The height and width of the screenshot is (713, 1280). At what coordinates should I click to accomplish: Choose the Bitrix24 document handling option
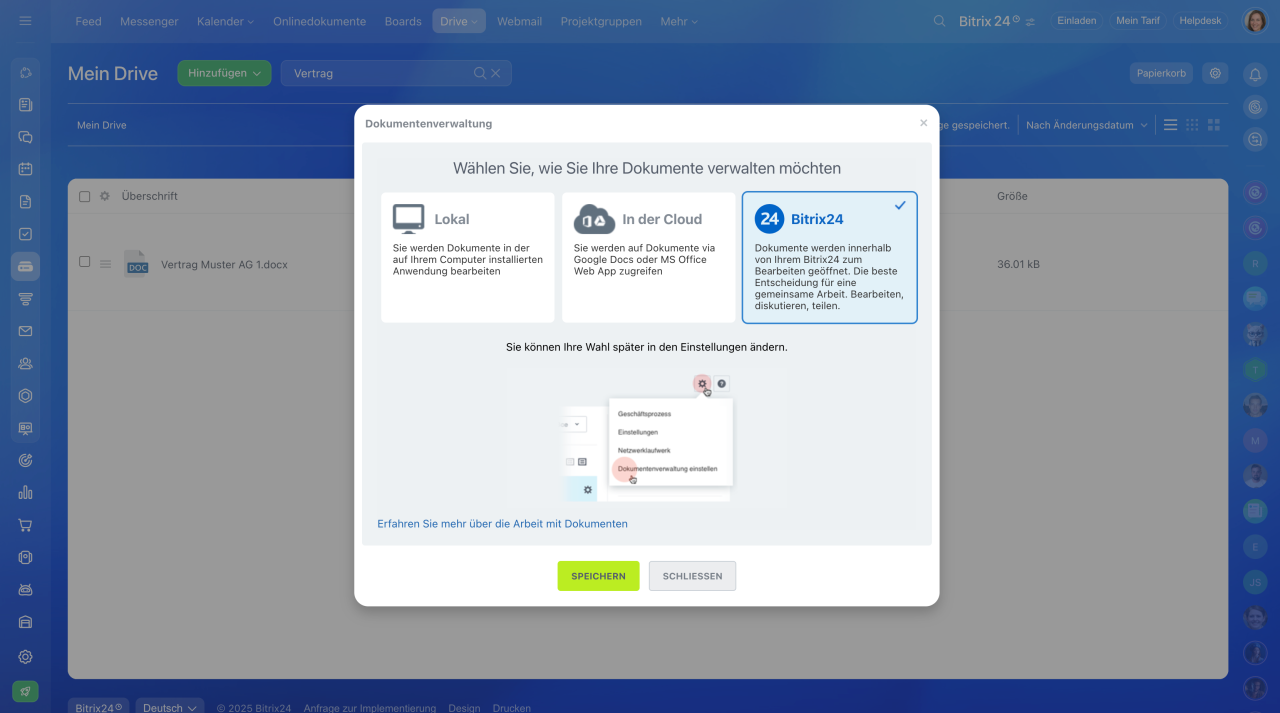[830, 258]
